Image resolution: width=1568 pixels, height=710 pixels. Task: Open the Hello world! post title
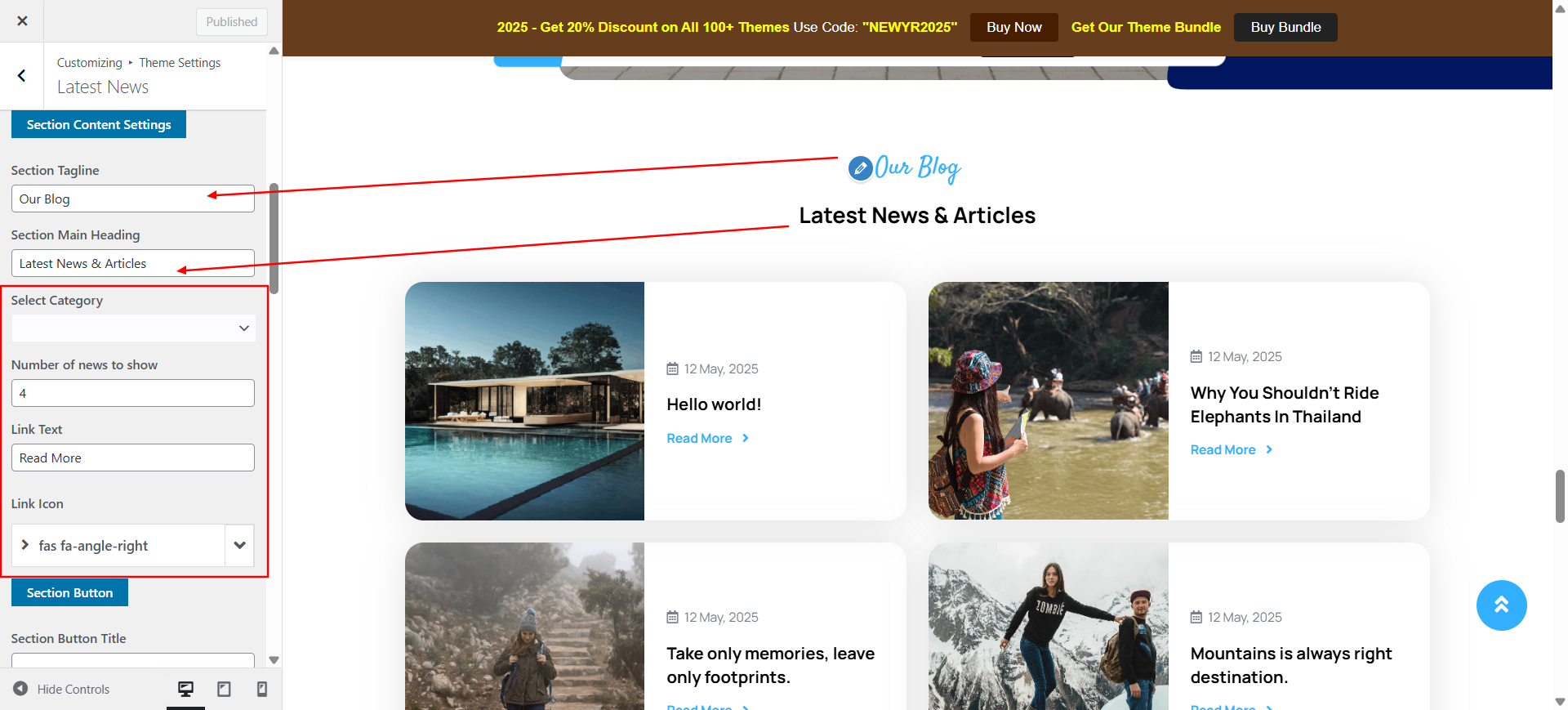[714, 404]
